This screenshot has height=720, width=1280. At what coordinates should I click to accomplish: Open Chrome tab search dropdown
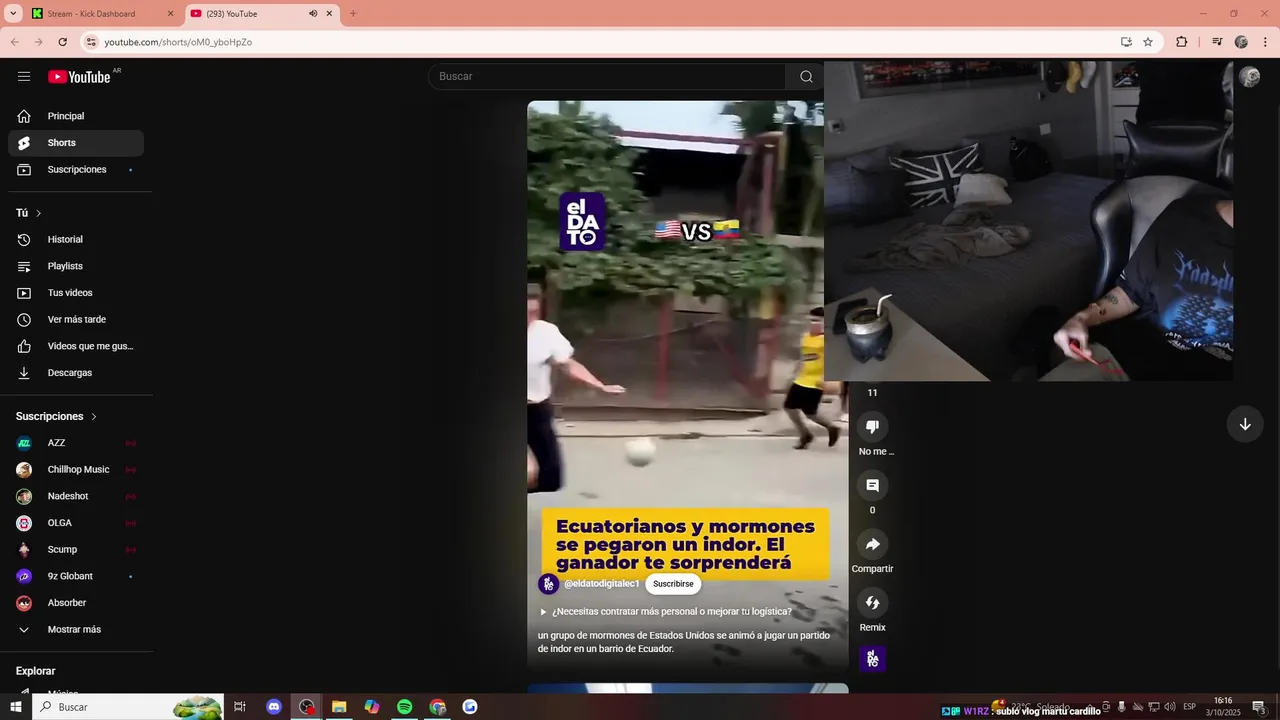13,14
